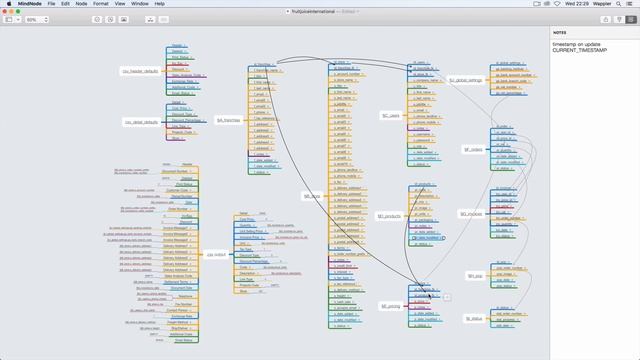Open the Node menu

click(81, 4)
